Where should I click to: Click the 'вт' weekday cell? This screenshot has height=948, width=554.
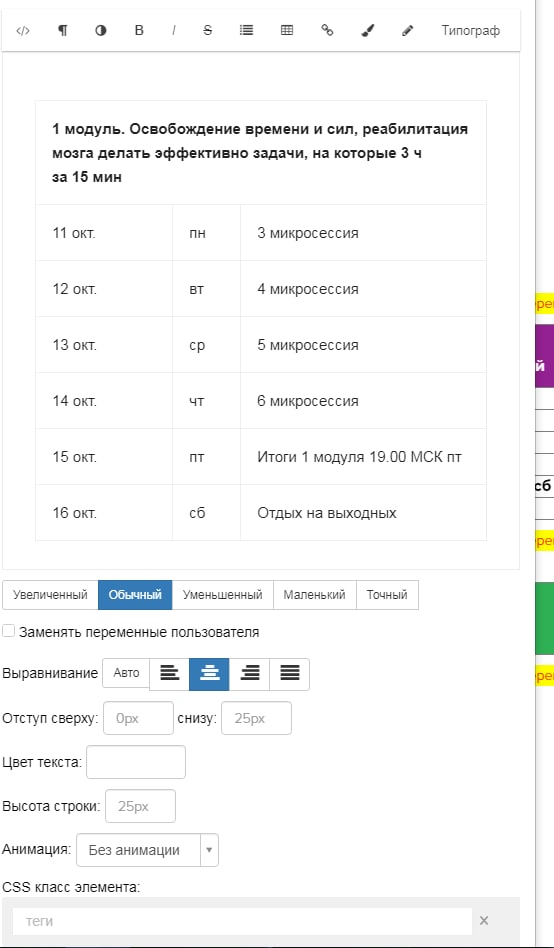click(206, 289)
